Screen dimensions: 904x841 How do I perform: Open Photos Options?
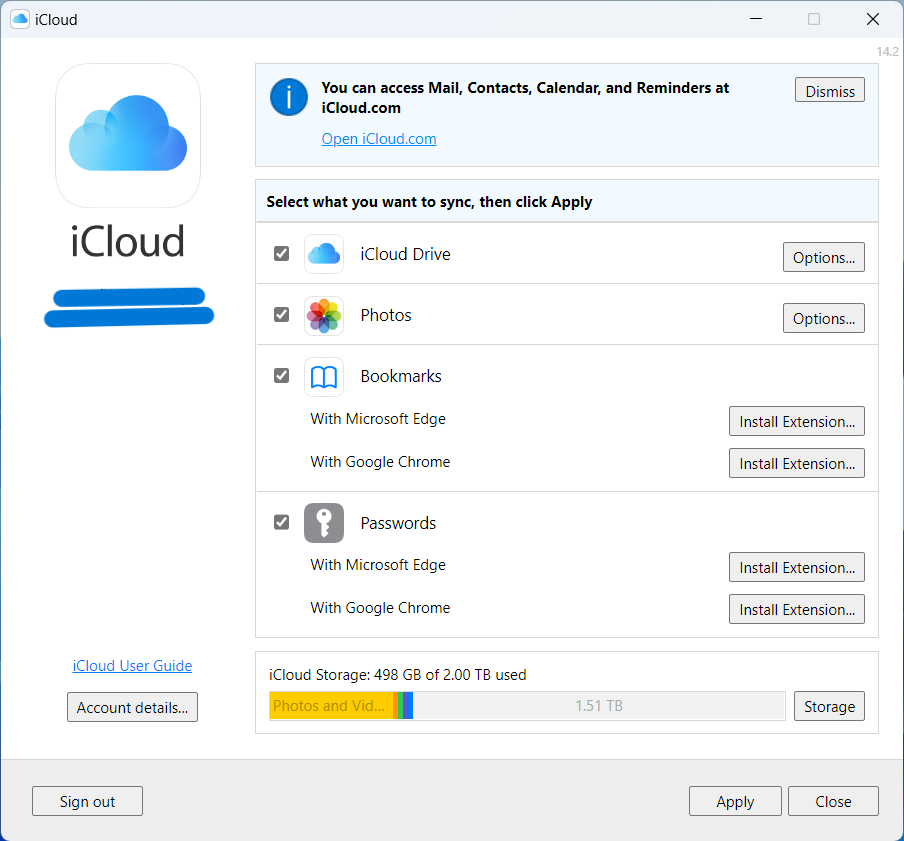(x=823, y=318)
